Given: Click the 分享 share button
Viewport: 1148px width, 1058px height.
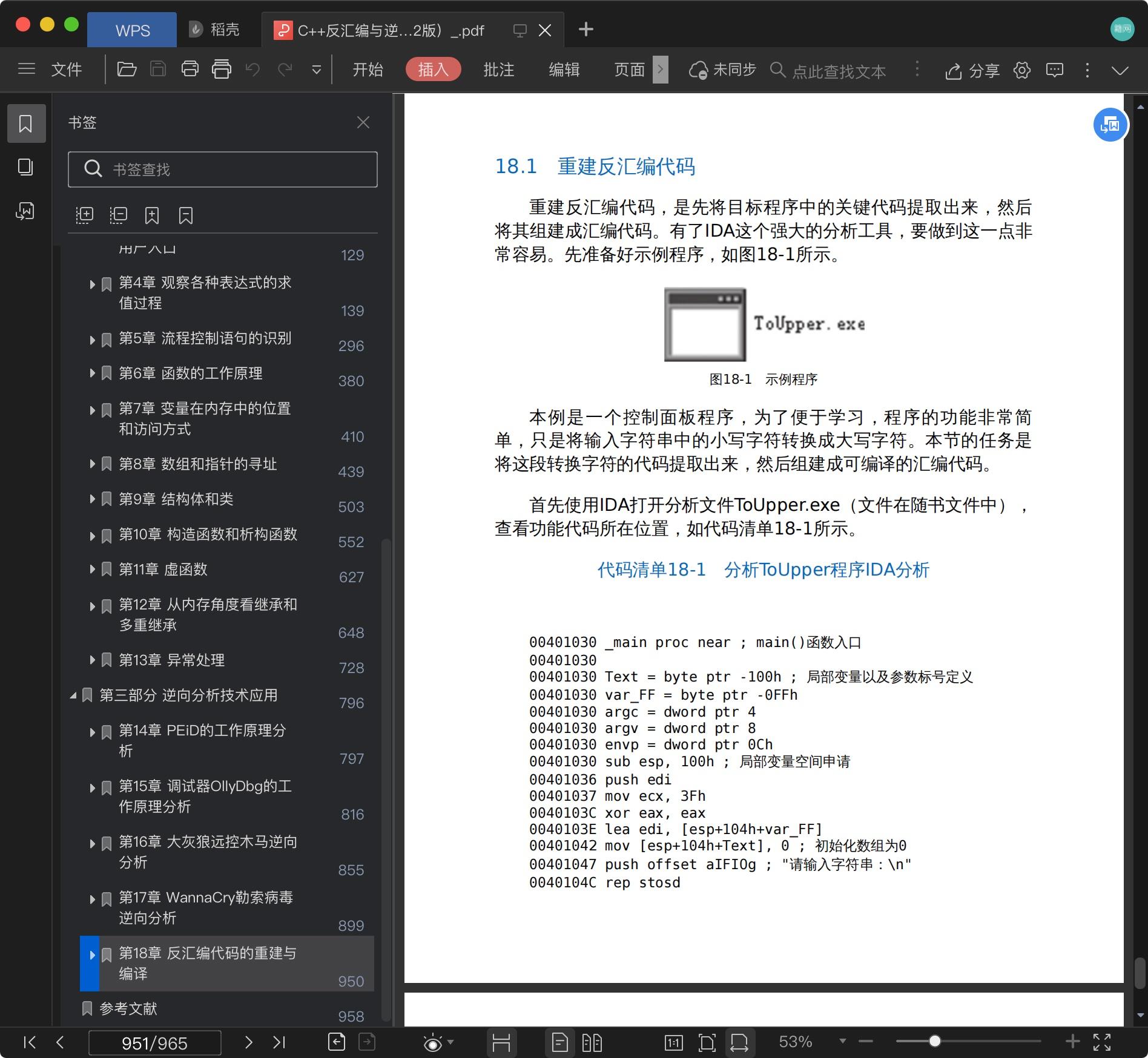Looking at the screenshot, I should coord(972,70).
